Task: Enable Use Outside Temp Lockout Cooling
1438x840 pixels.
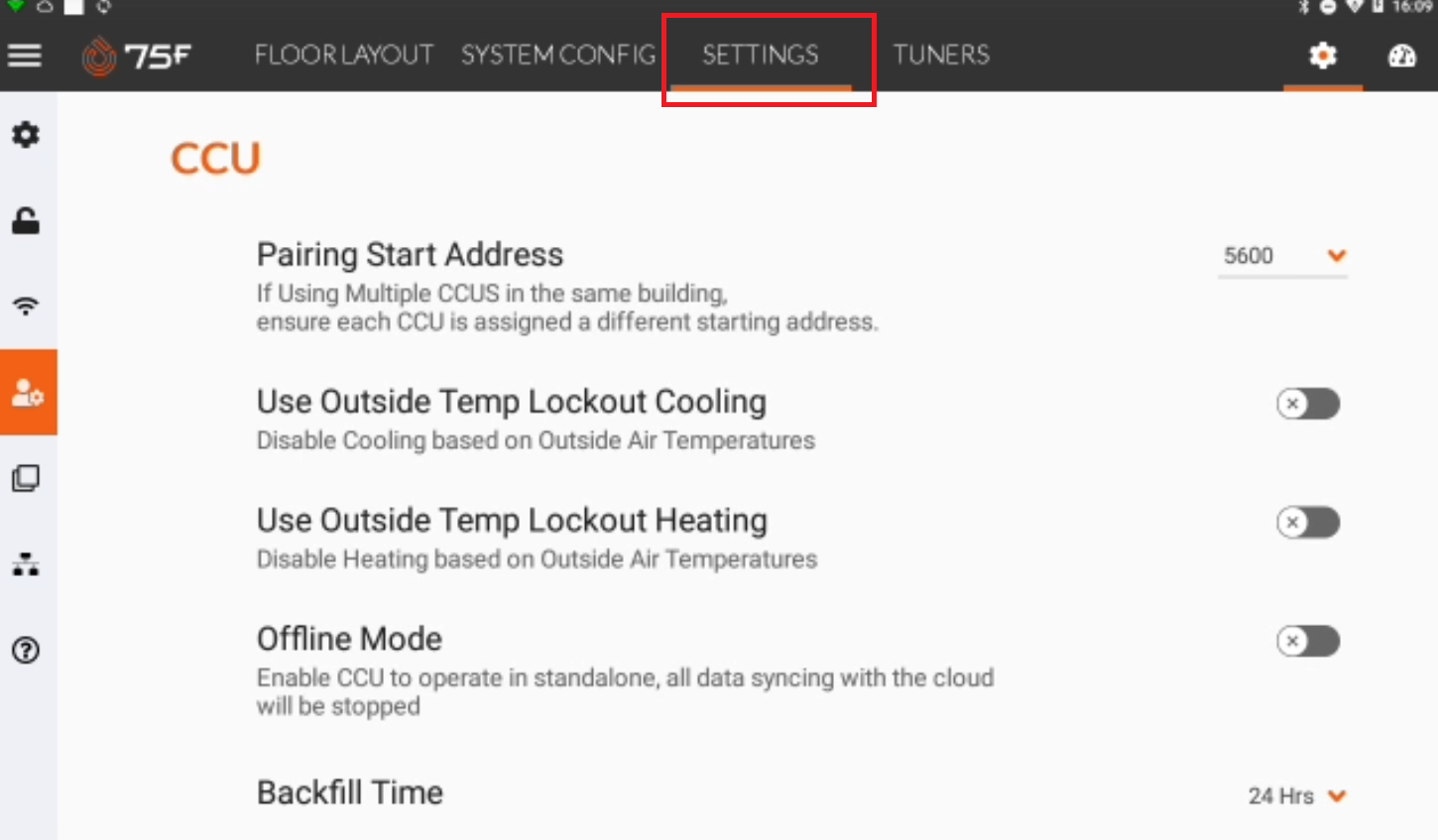Action: pyautogui.click(x=1308, y=404)
